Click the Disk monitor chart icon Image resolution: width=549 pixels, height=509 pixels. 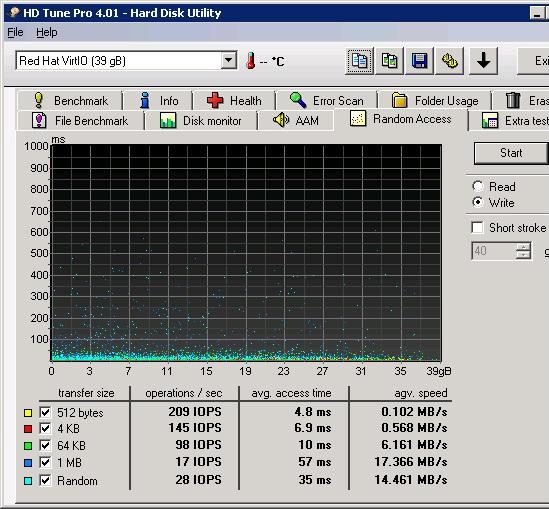(168, 120)
